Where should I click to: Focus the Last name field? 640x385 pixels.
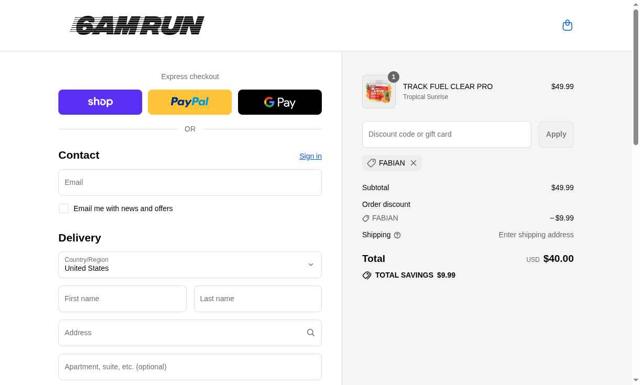pyautogui.click(x=258, y=298)
